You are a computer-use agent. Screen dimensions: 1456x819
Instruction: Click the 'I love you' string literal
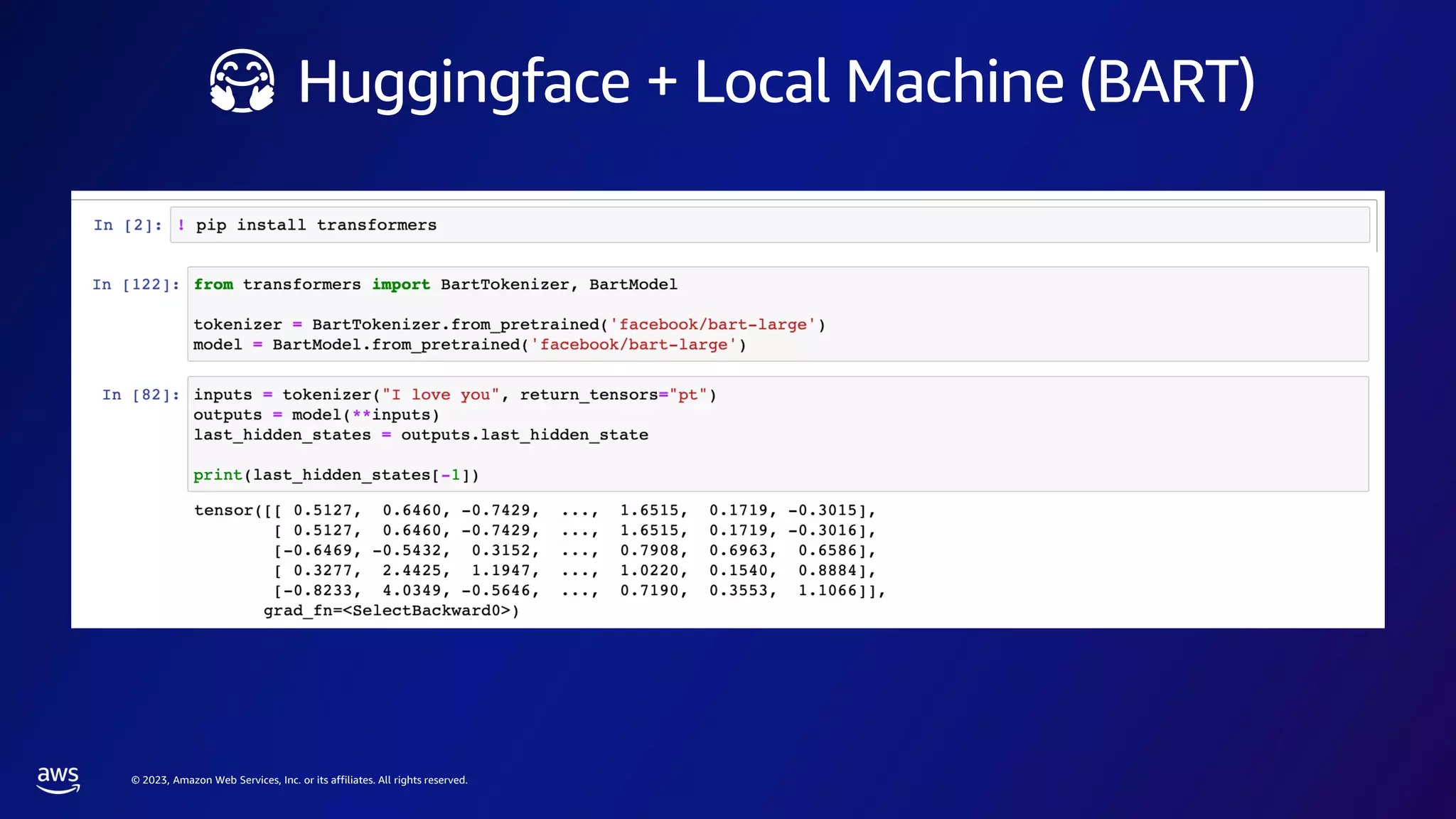click(x=441, y=395)
